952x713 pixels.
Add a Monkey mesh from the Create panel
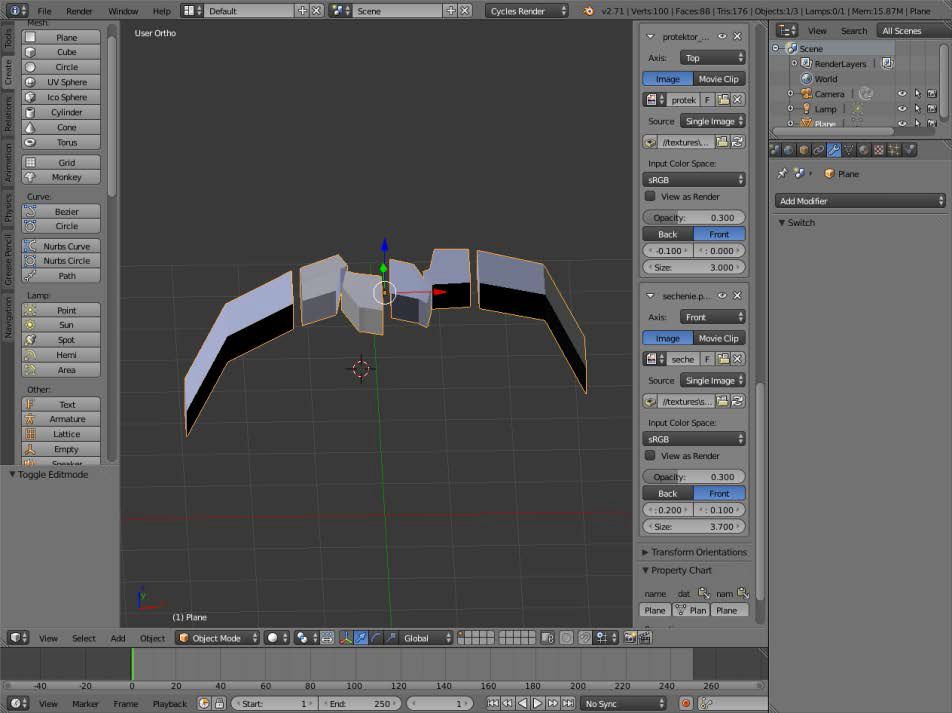tap(66, 177)
